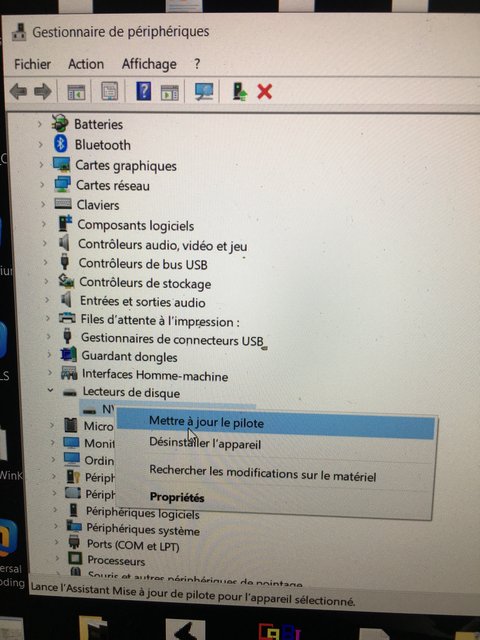The image size is (480, 640).
Task: Click the Contrôleurs de stockage icon
Action: click(67, 281)
